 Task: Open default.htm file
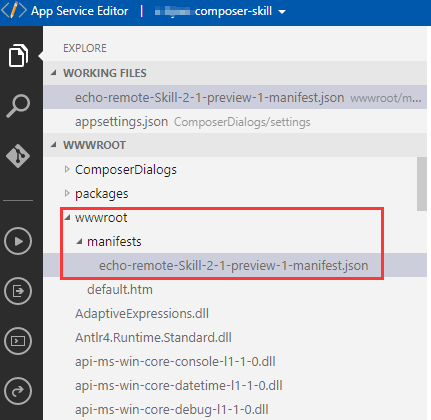pos(120,289)
